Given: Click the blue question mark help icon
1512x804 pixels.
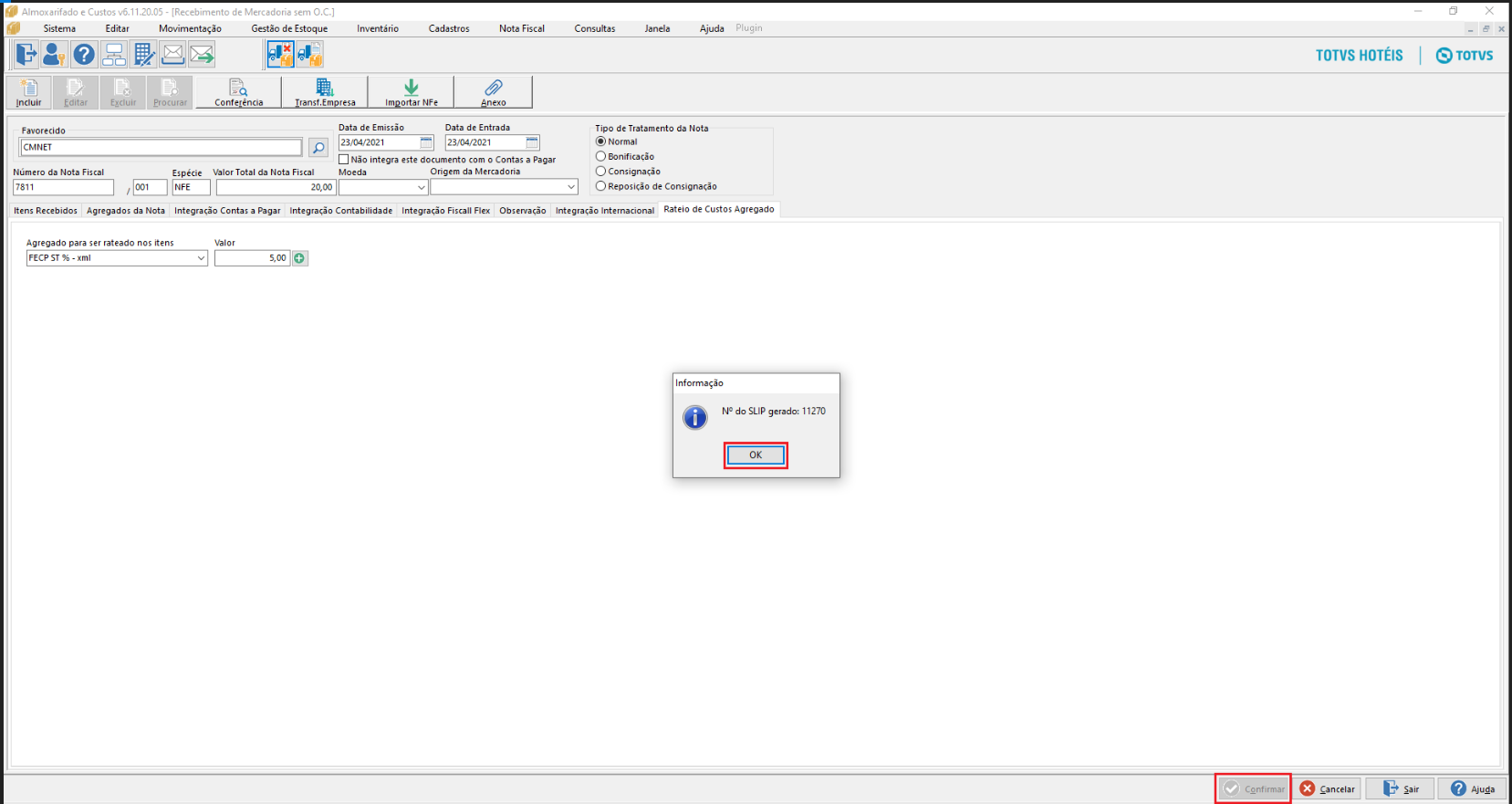Looking at the screenshot, I should coord(84,55).
